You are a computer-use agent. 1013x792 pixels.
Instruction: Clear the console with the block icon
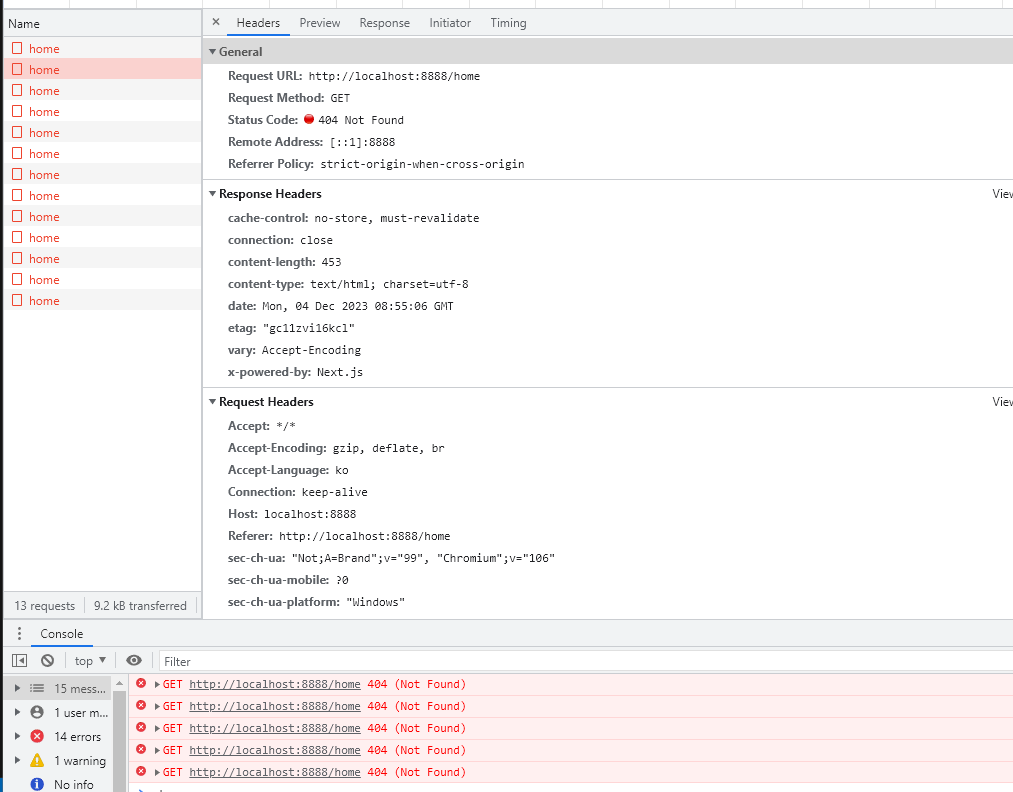click(47, 661)
